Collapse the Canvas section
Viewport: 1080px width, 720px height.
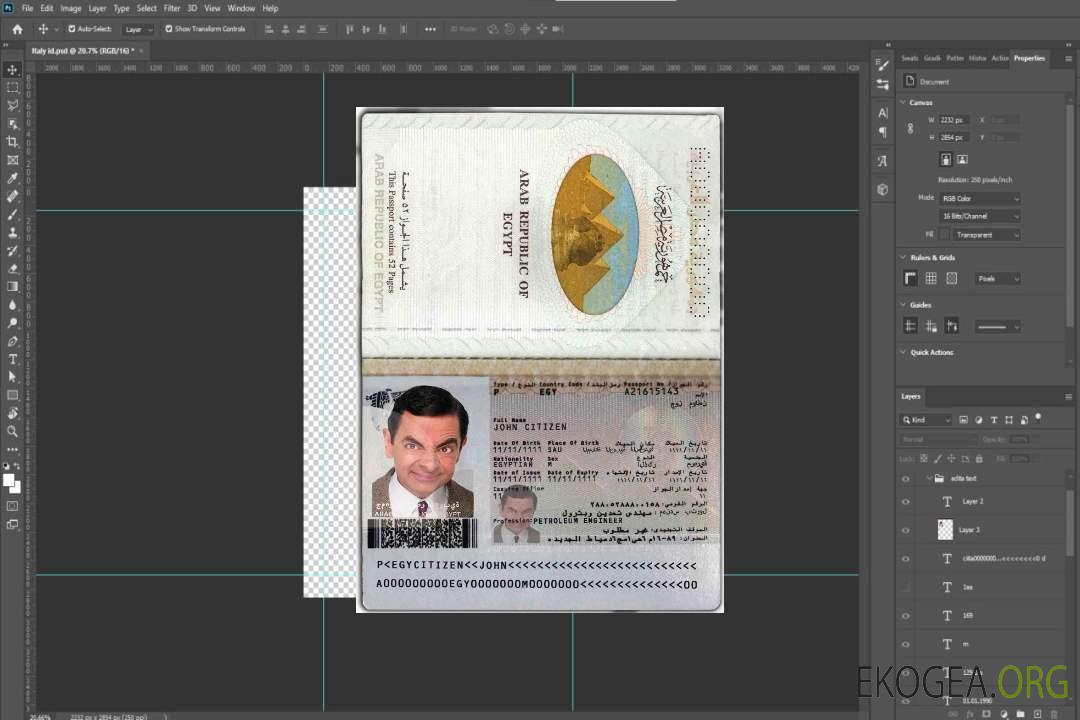903,103
